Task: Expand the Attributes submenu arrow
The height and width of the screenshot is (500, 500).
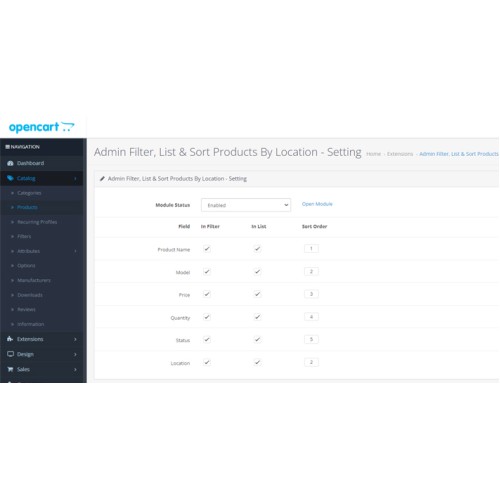Action: [75, 251]
